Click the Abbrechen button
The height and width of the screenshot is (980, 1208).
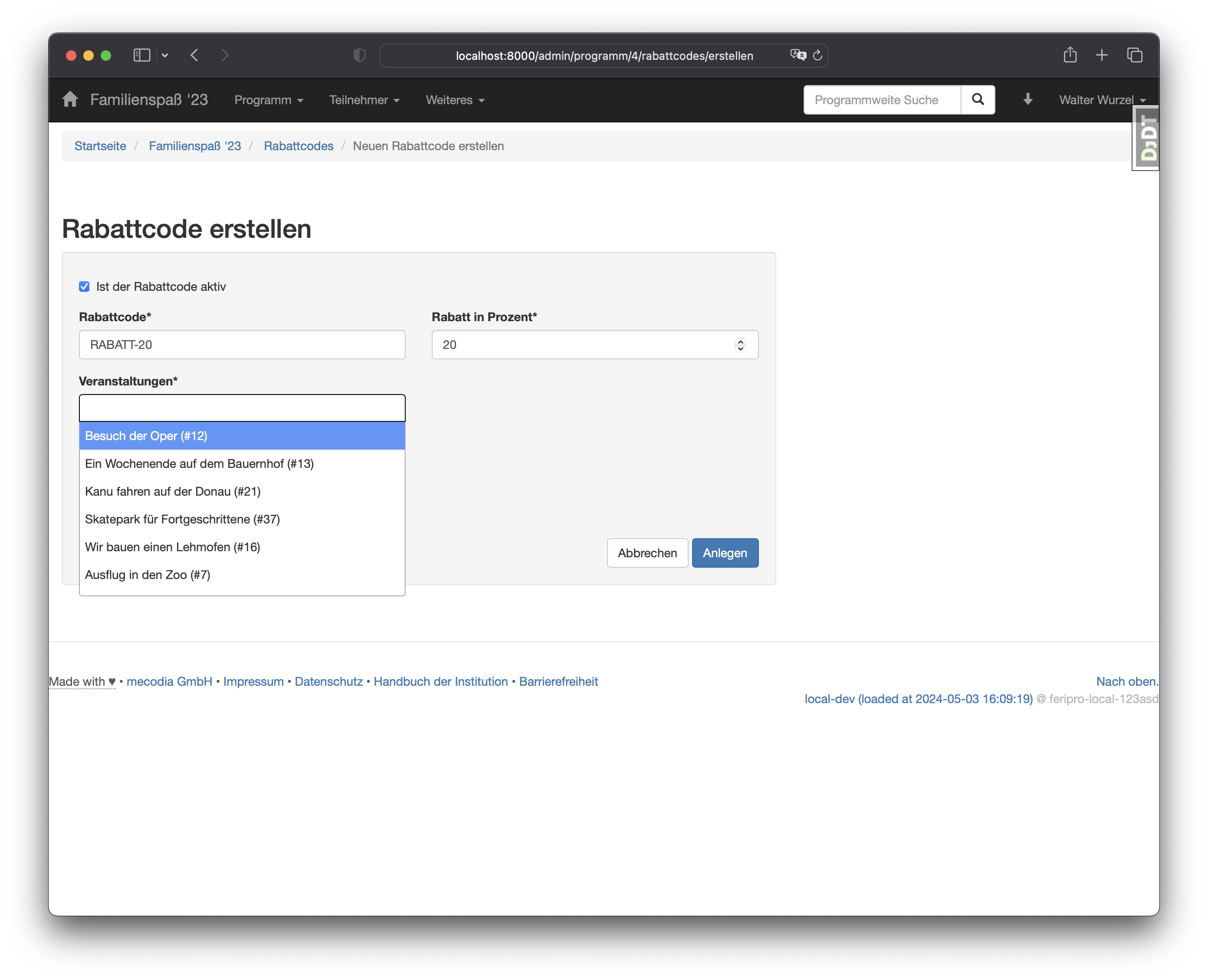click(647, 552)
